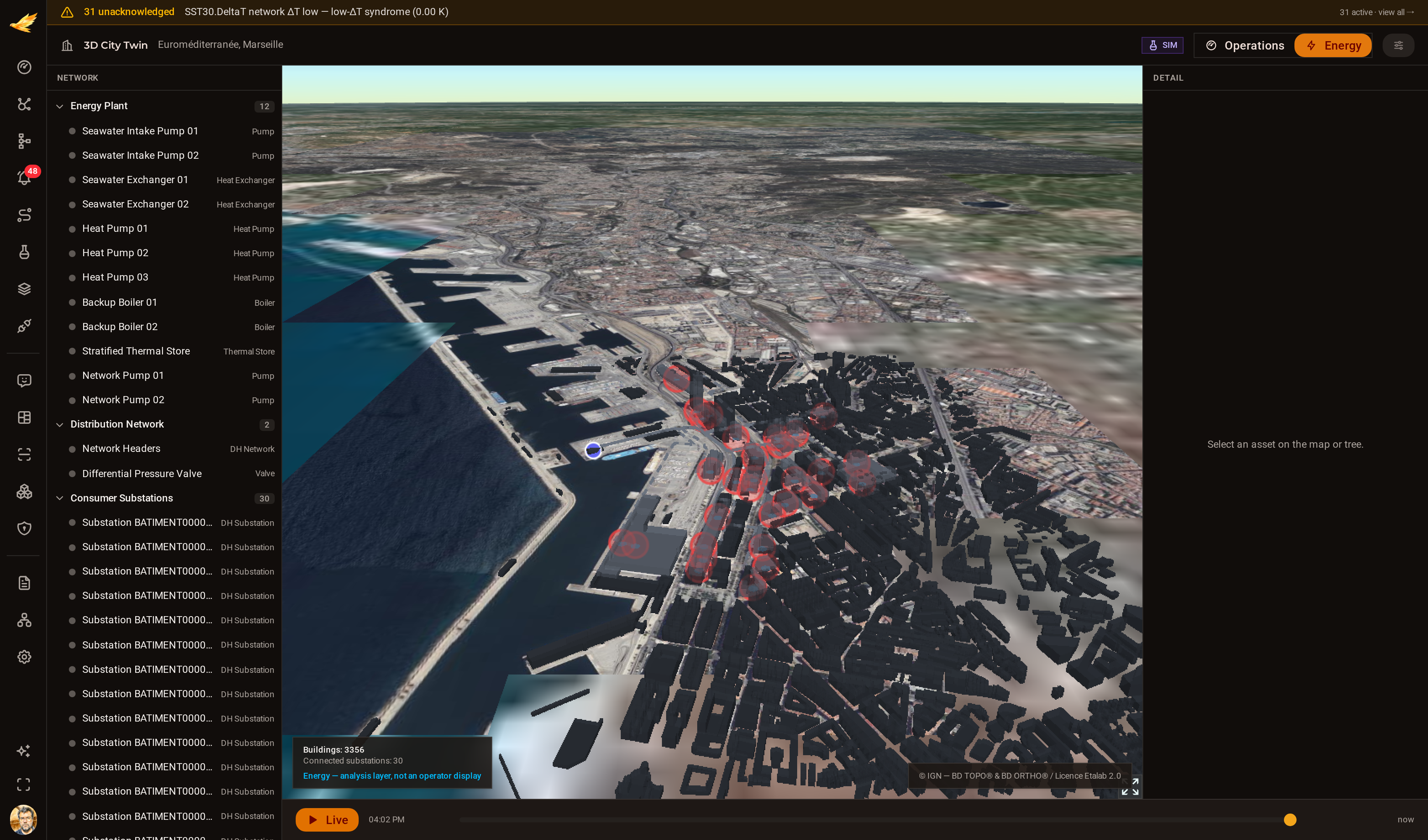Screen dimensions: 1428x840
Task: Open the user avatar profile
Action: pos(23,819)
